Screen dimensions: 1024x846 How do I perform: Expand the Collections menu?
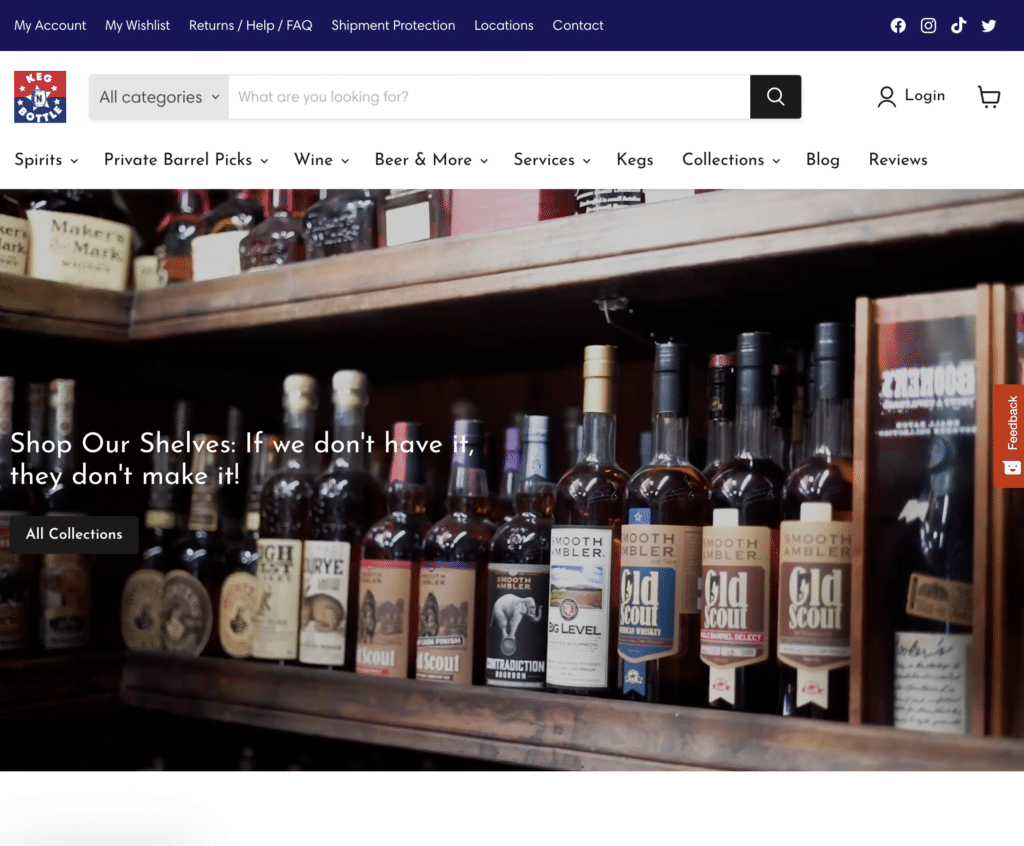point(731,160)
